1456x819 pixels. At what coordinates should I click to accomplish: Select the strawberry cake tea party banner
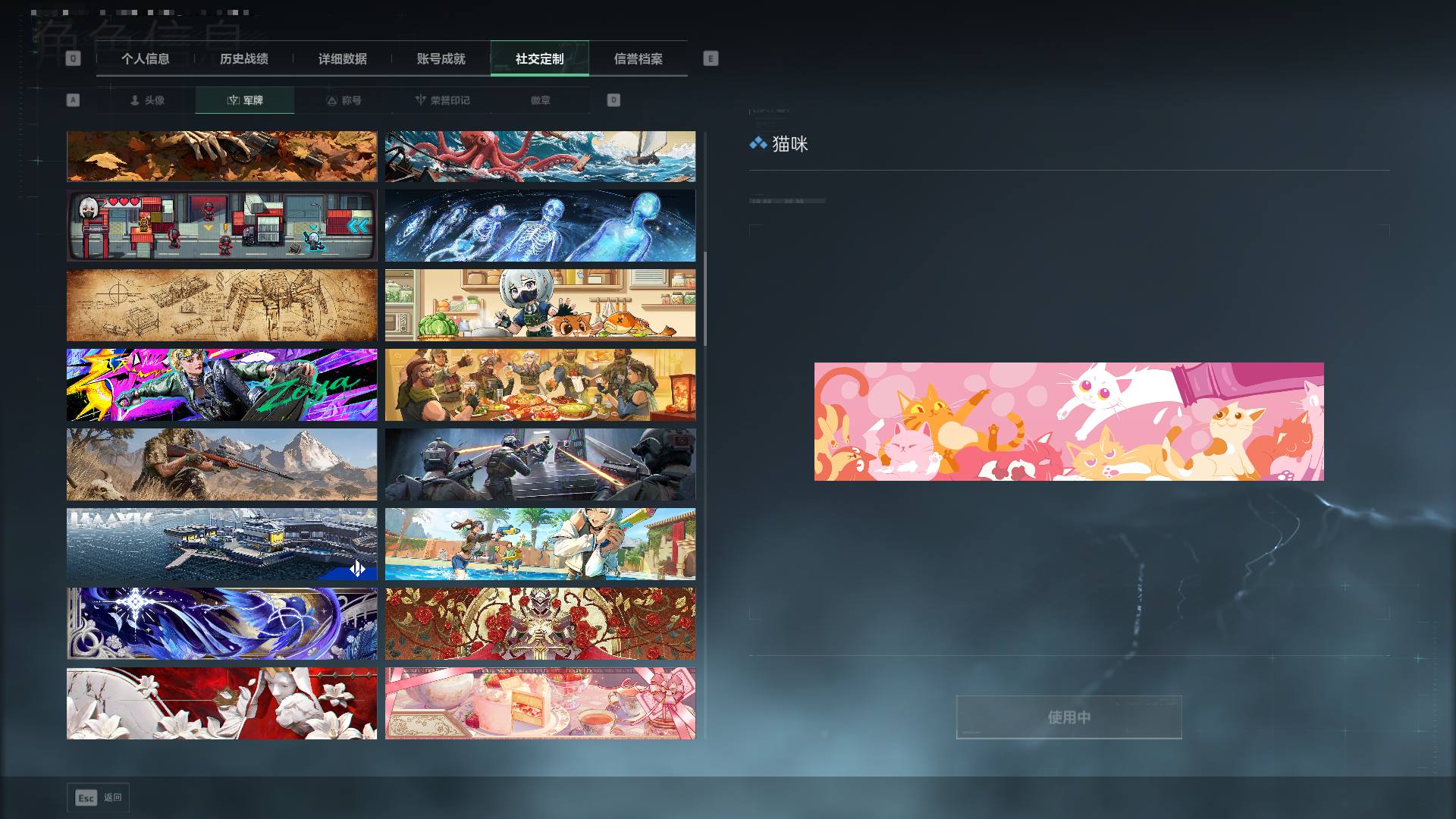(540, 703)
